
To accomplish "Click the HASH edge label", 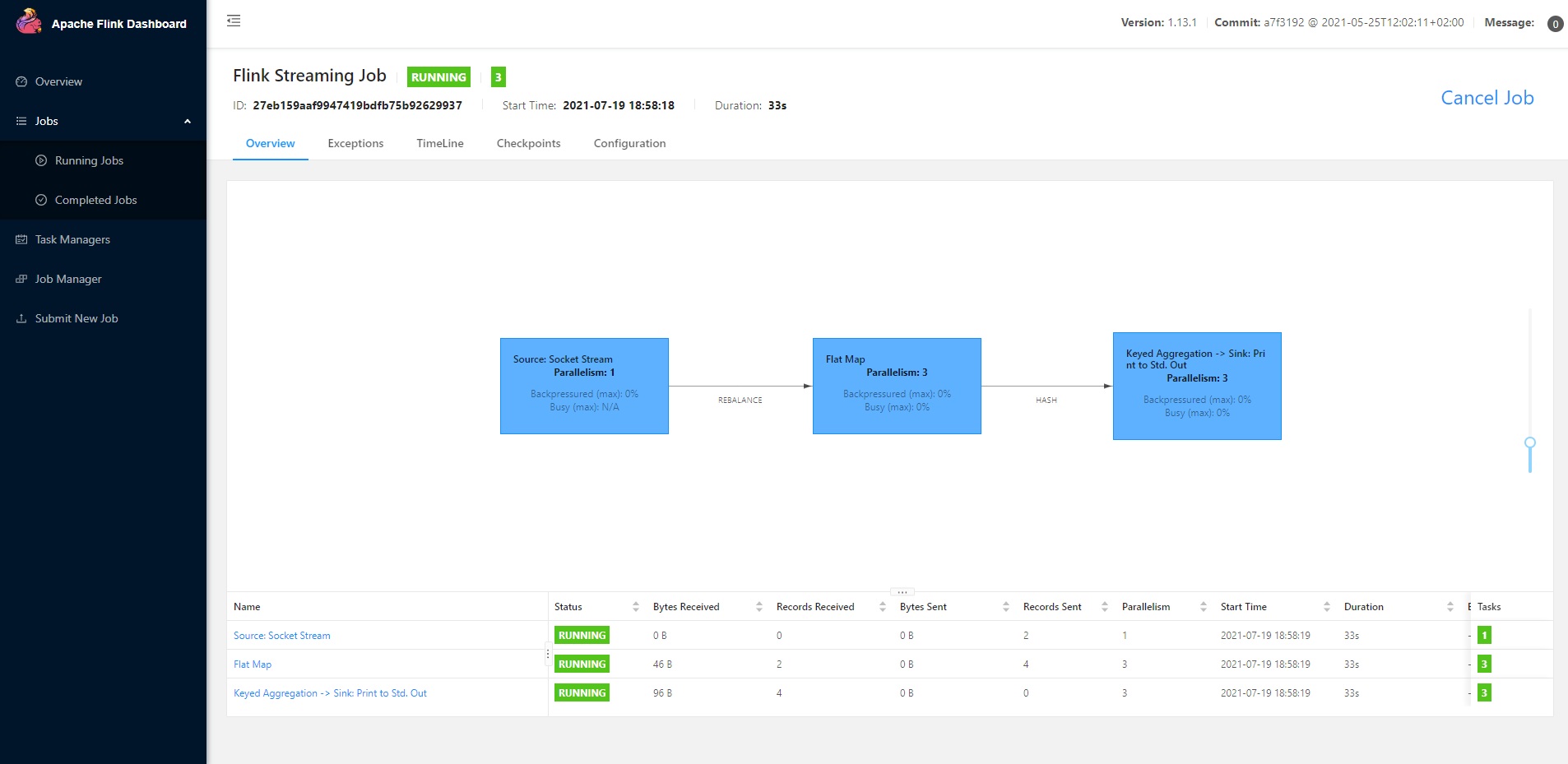I will tap(1046, 401).
